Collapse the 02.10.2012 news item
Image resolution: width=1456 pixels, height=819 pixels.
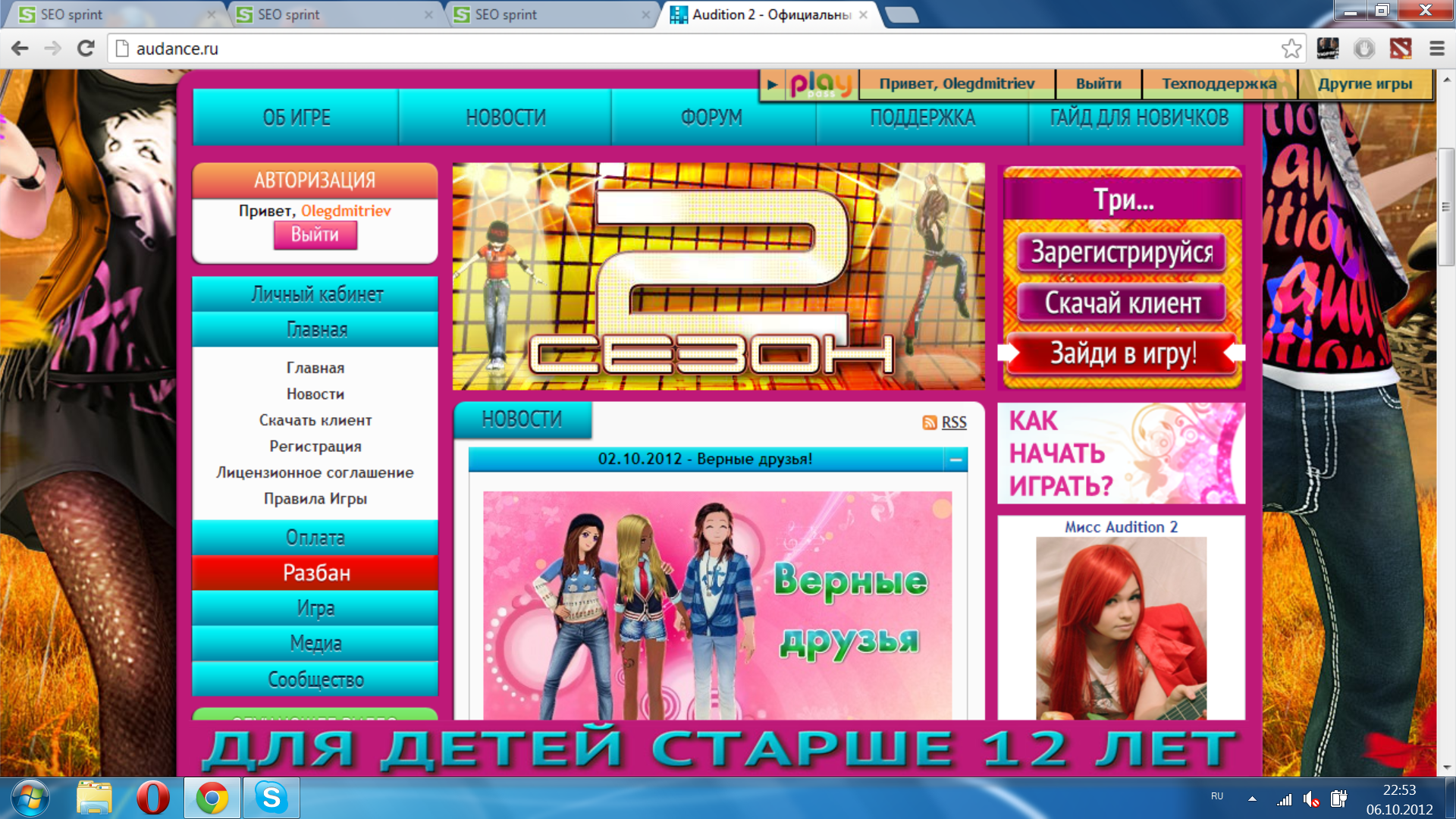(955, 460)
